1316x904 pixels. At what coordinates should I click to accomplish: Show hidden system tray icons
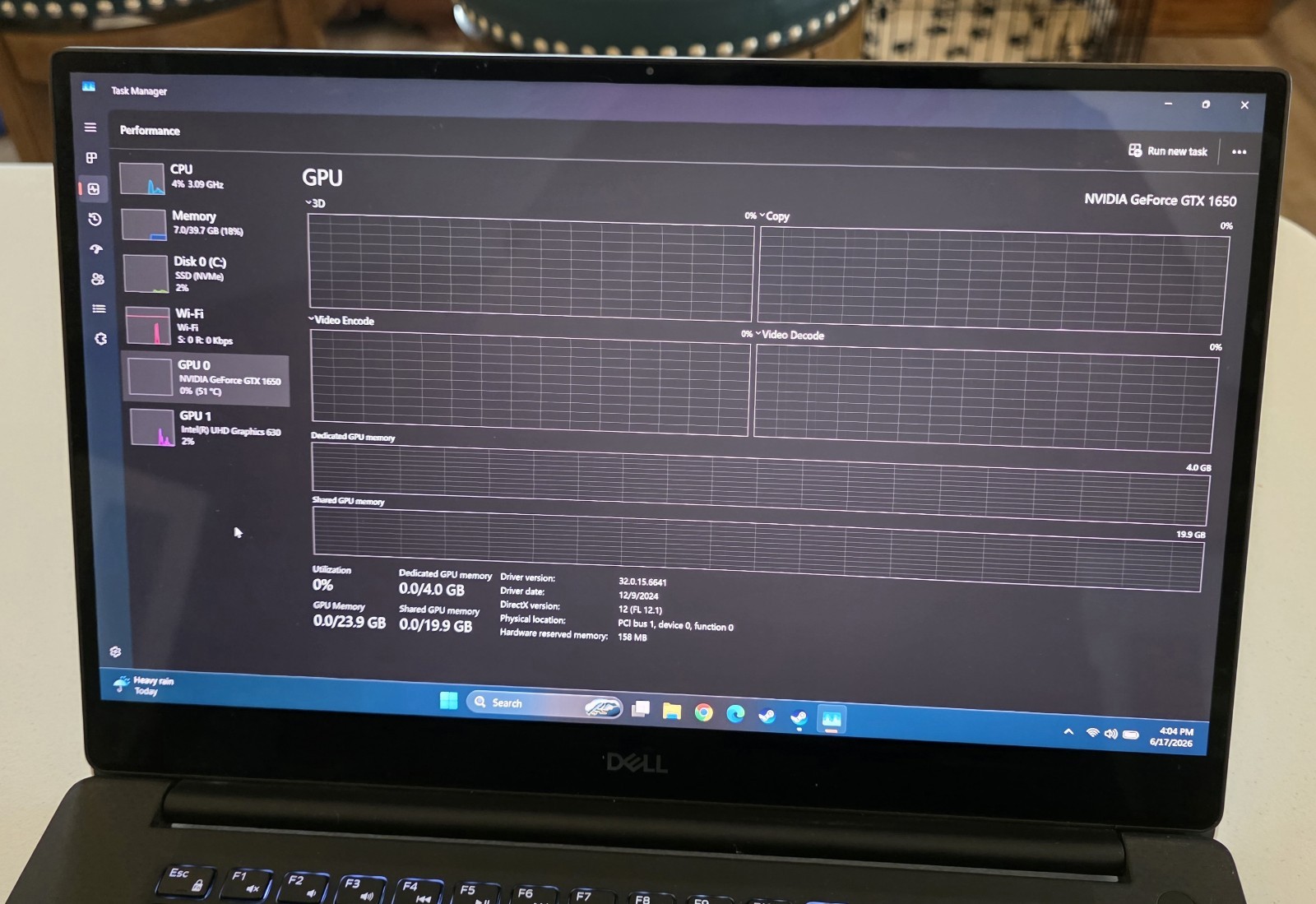tap(1068, 731)
